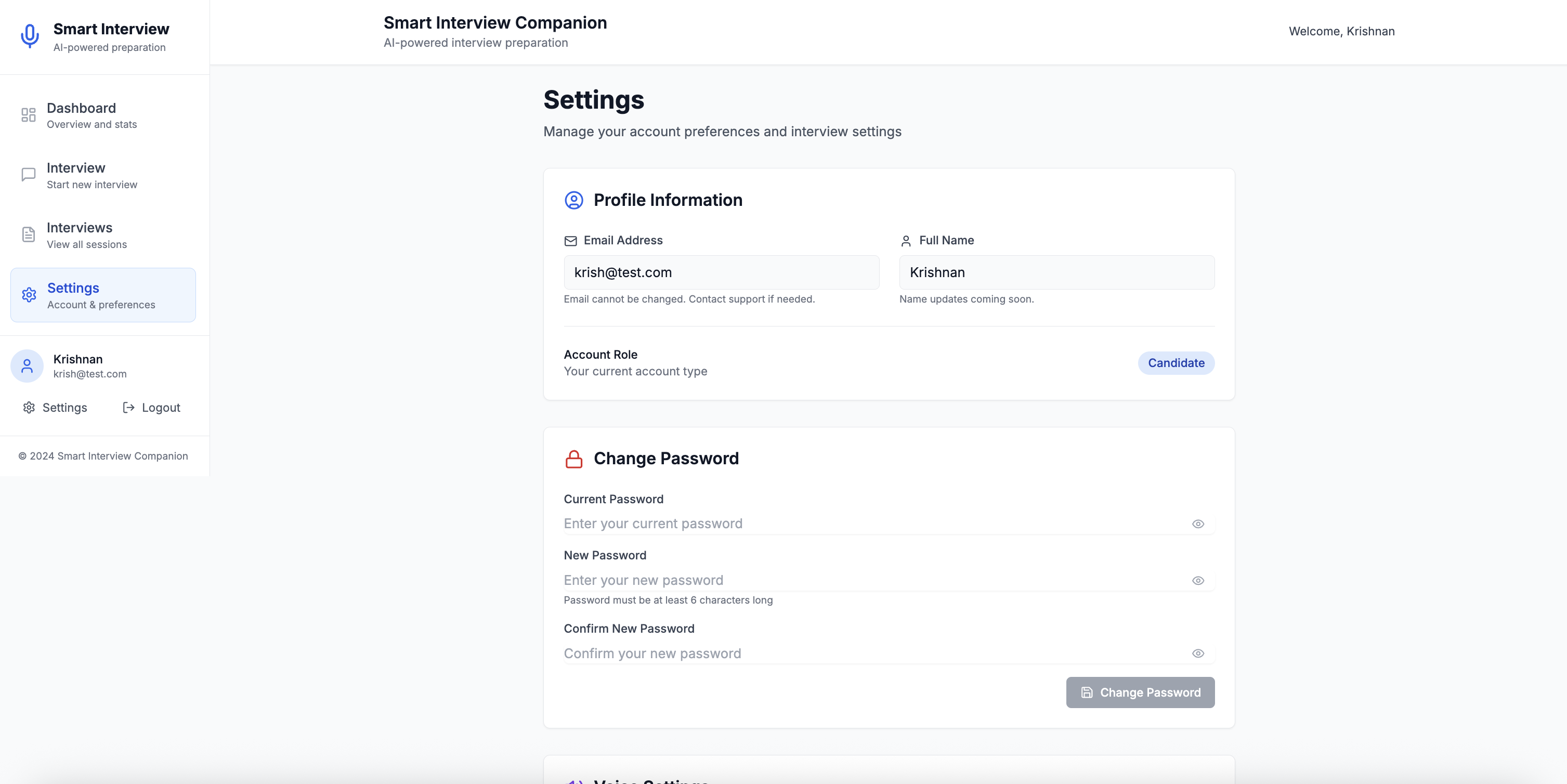This screenshot has width=1567, height=784.
Task: Click into the Full Name field
Action: tap(1056, 272)
